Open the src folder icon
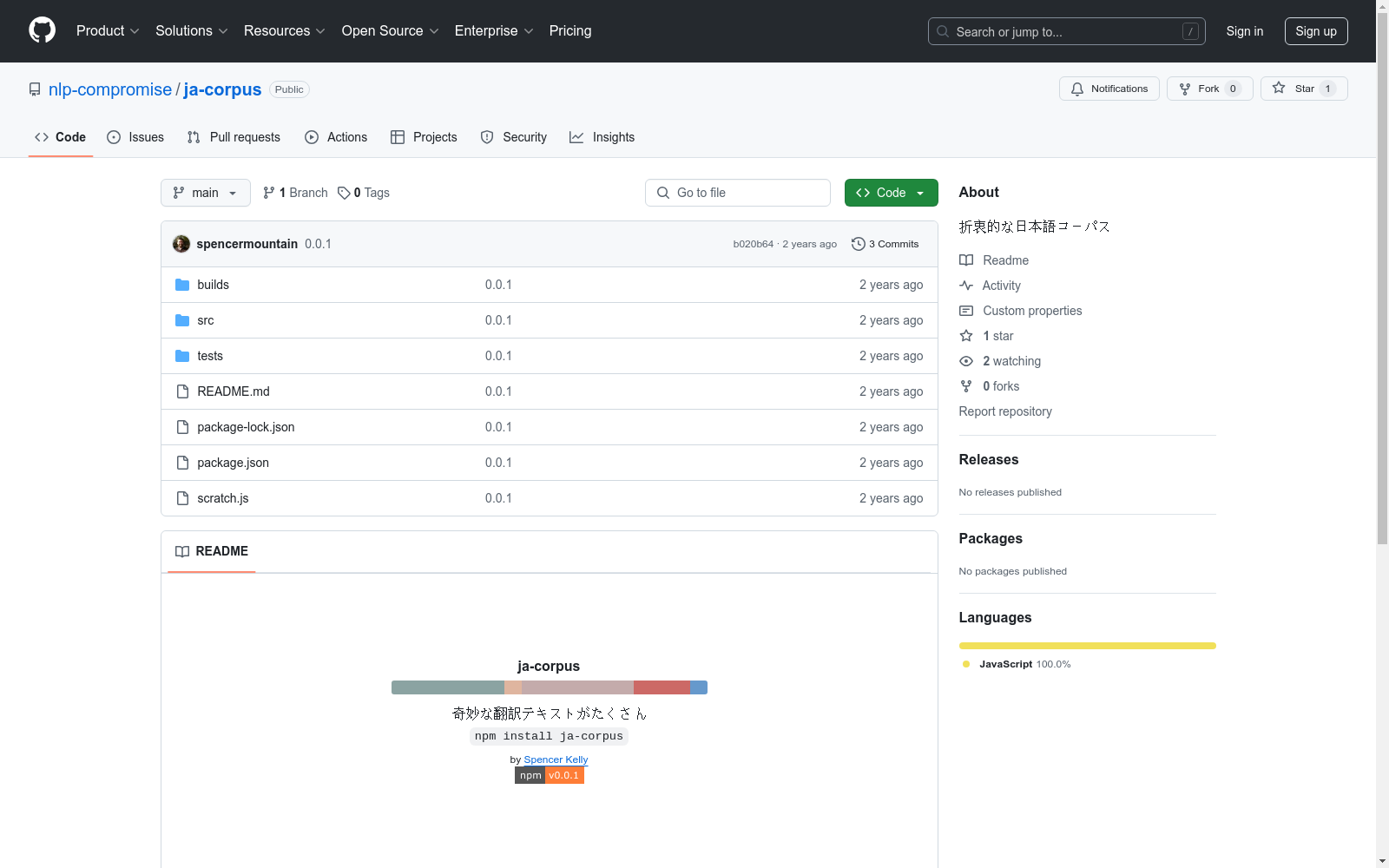The height and width of the screenshot is (868, 1389). pos(182,320)
